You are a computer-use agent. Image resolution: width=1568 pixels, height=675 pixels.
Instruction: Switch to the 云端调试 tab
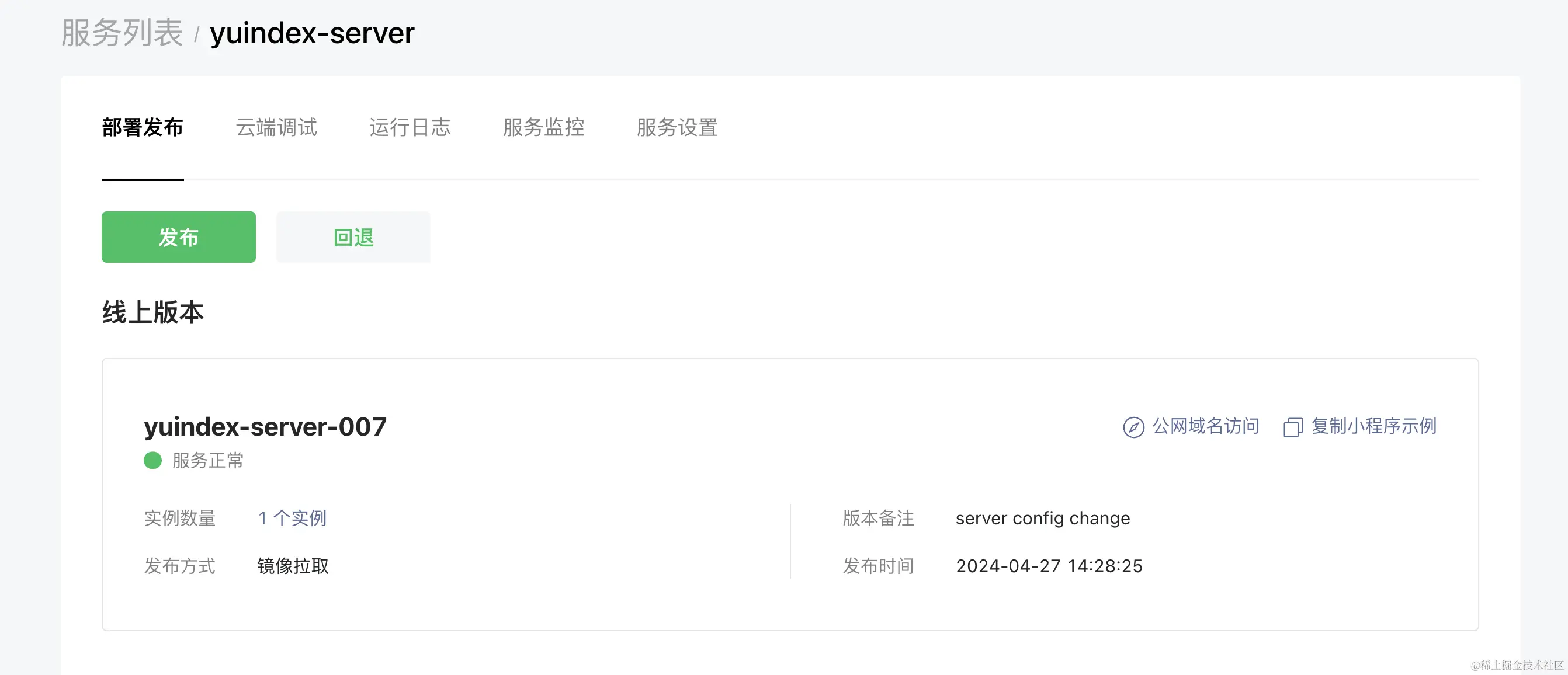pos(276,128)
